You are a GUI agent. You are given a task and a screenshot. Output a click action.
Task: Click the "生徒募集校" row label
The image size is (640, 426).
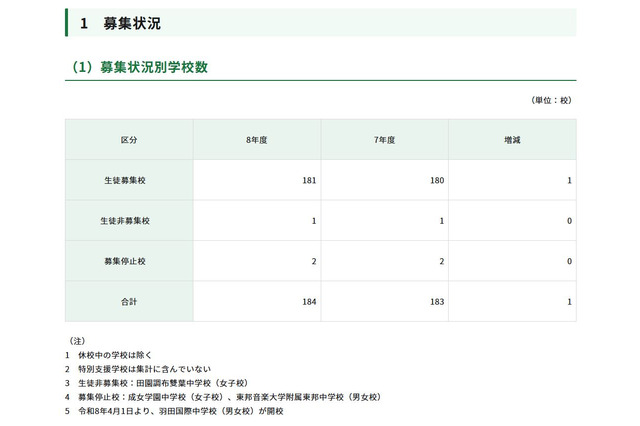click(x=128, y=180)
